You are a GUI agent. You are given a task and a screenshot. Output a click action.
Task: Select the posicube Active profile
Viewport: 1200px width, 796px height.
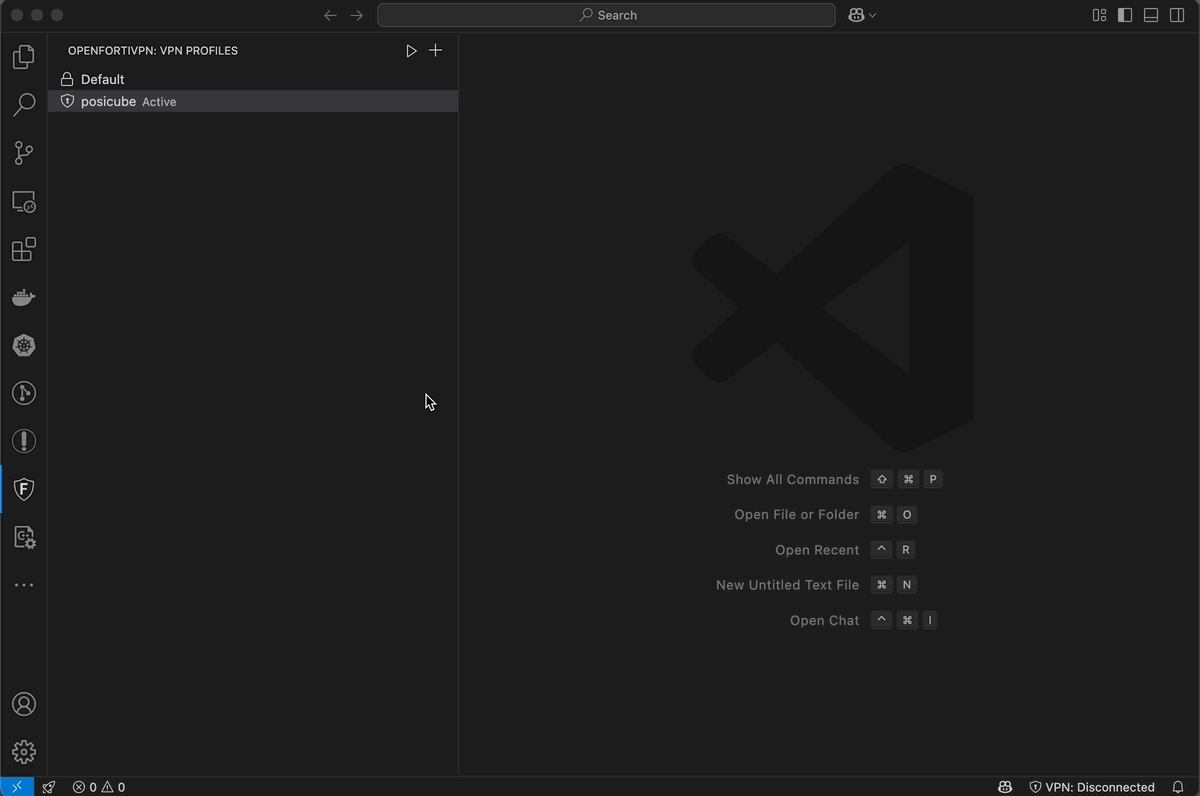(253, 101)
